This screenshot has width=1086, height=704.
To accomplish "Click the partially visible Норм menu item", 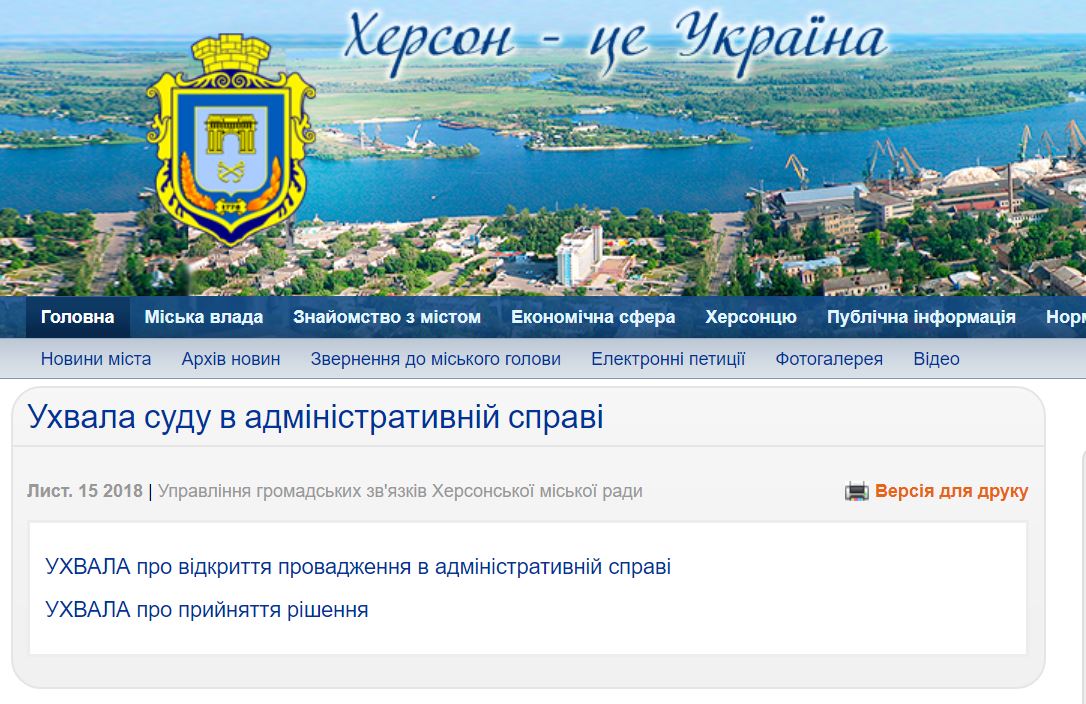I will pyautogui.click(x=1065, y=318).
